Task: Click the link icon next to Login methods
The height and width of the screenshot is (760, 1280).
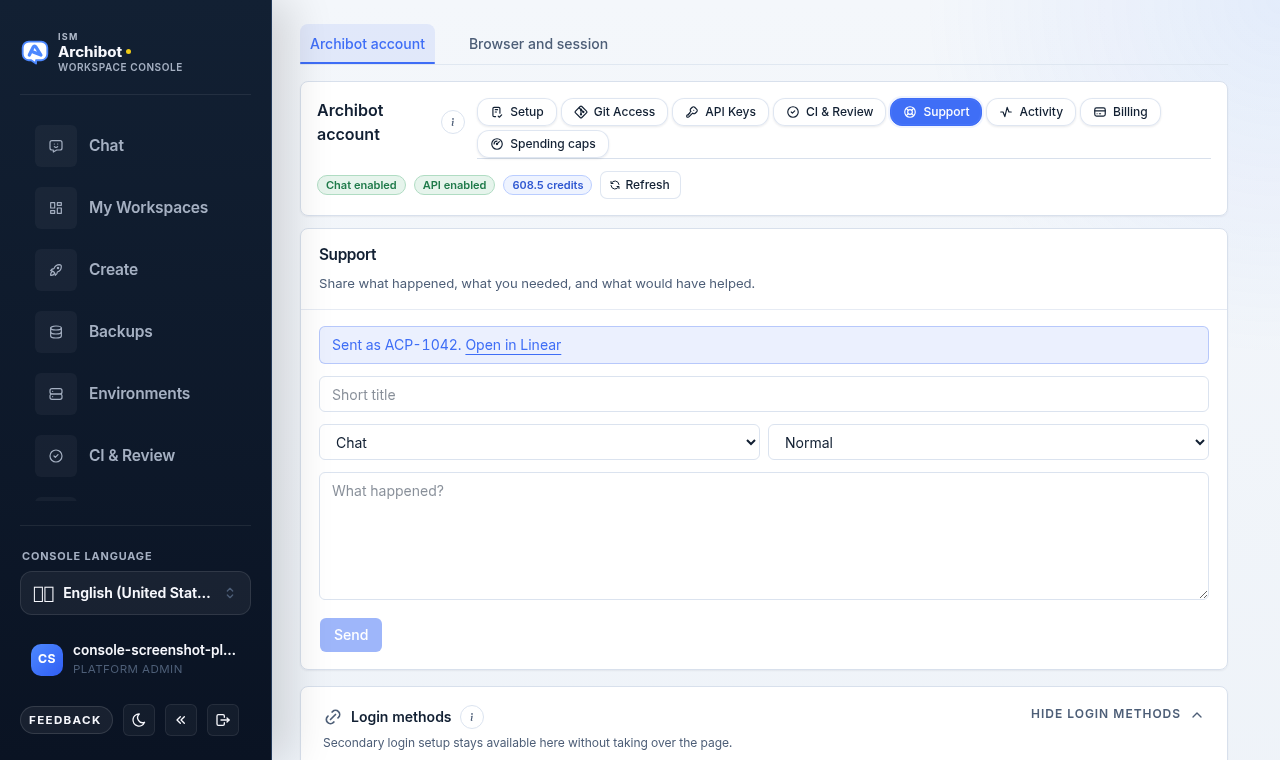Action: coord(333,717)
